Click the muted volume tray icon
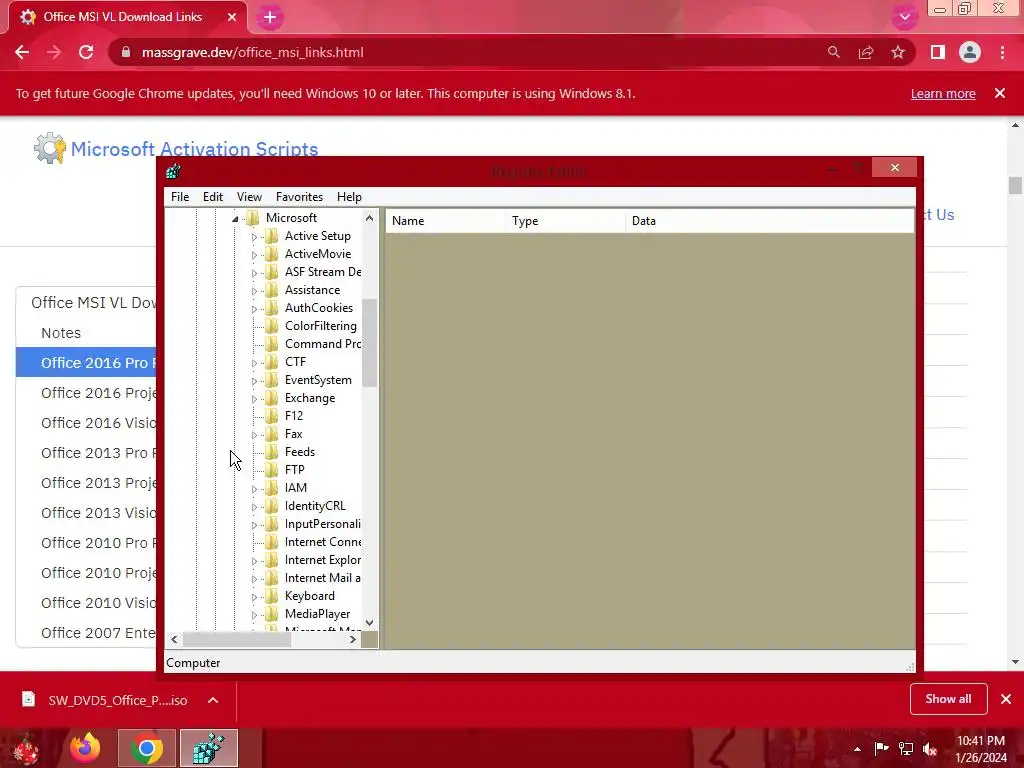 (x=930, y=749)
